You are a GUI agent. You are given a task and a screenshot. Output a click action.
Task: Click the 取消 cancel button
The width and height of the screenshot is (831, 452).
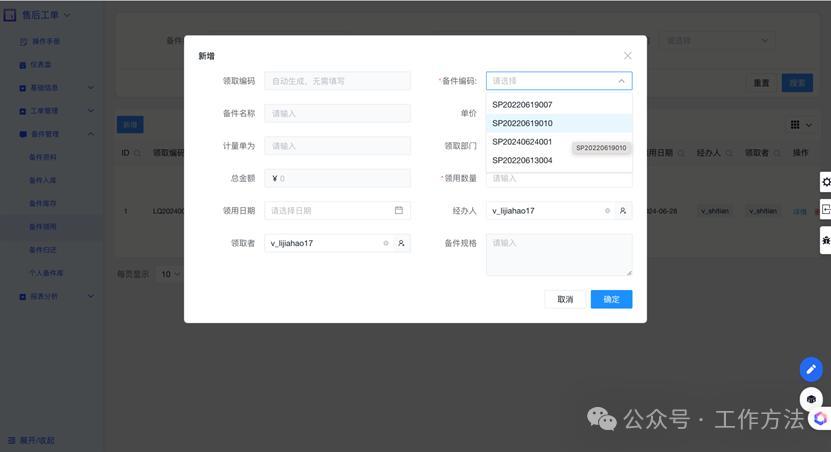565,299
